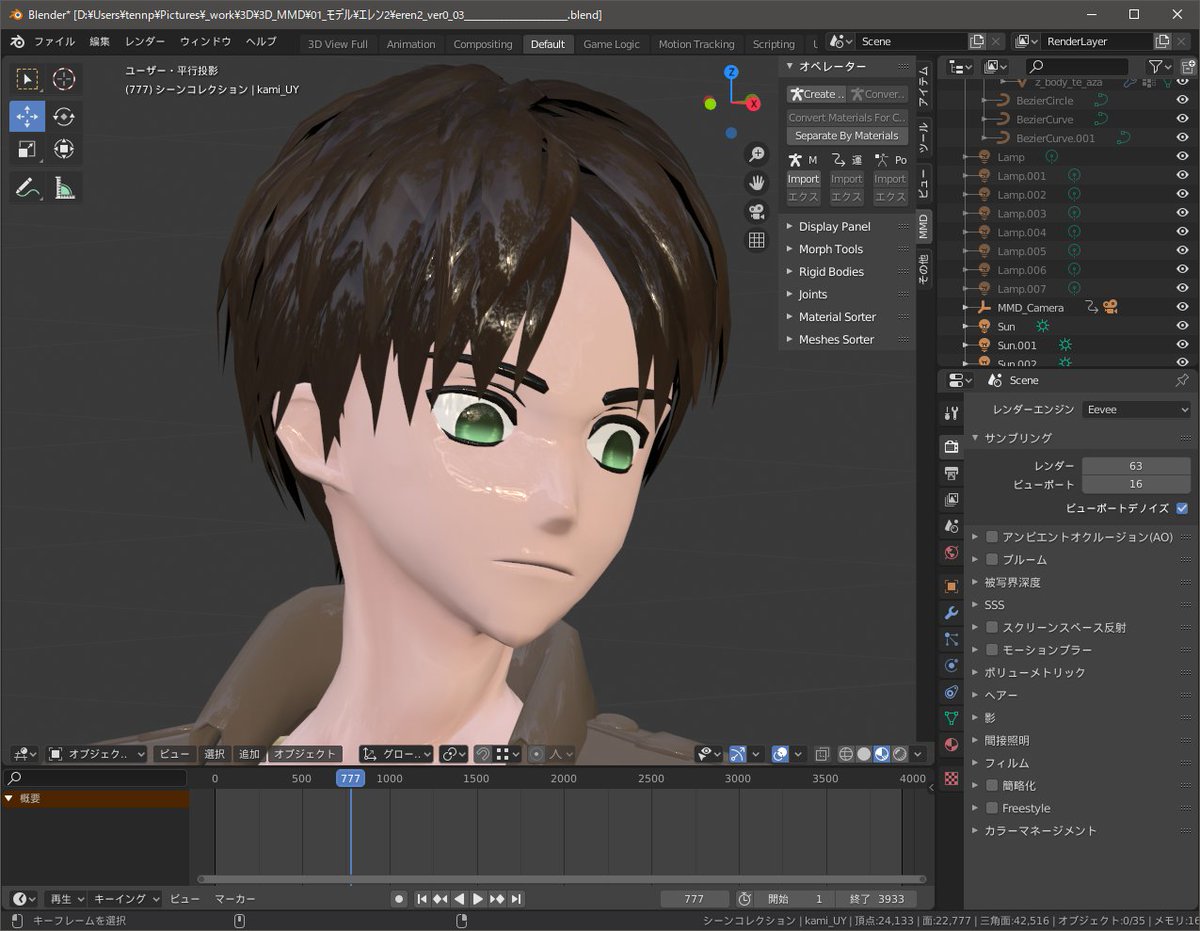This screenshot has width=1200, height=931.
Task: Pick the Rotate tool
Action: 64,116
